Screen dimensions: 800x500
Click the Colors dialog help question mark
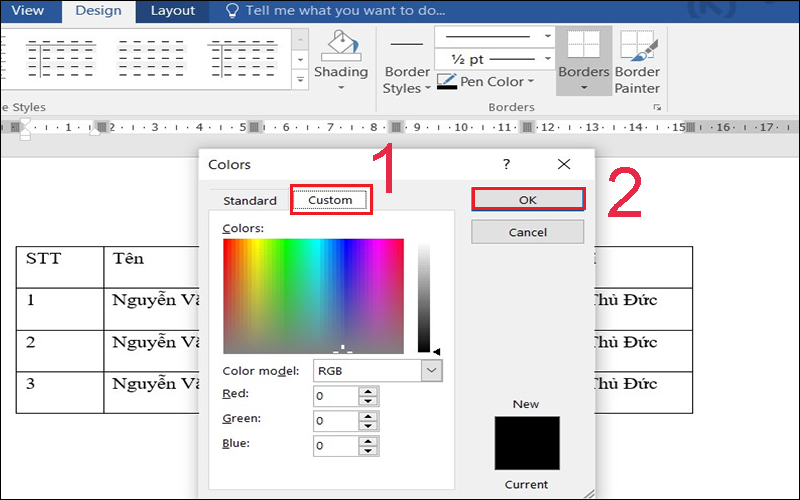click(506, 164)
